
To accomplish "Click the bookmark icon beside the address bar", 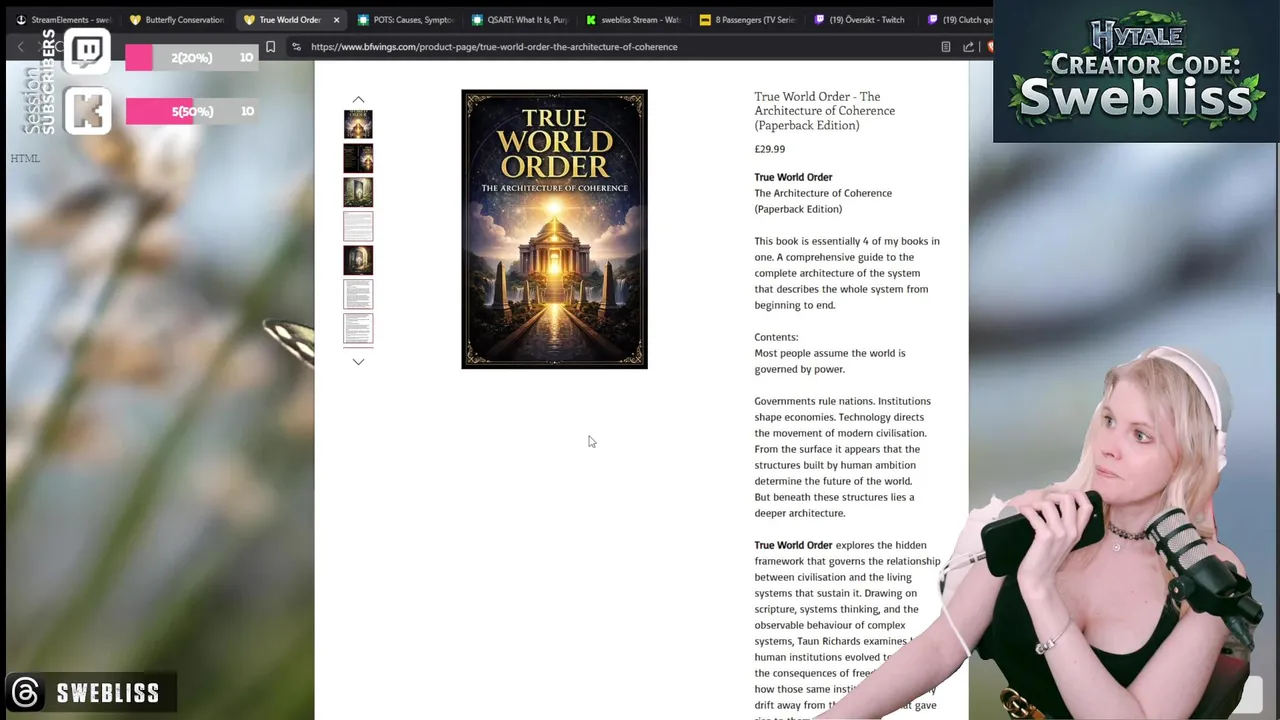I will coord(270,47).
